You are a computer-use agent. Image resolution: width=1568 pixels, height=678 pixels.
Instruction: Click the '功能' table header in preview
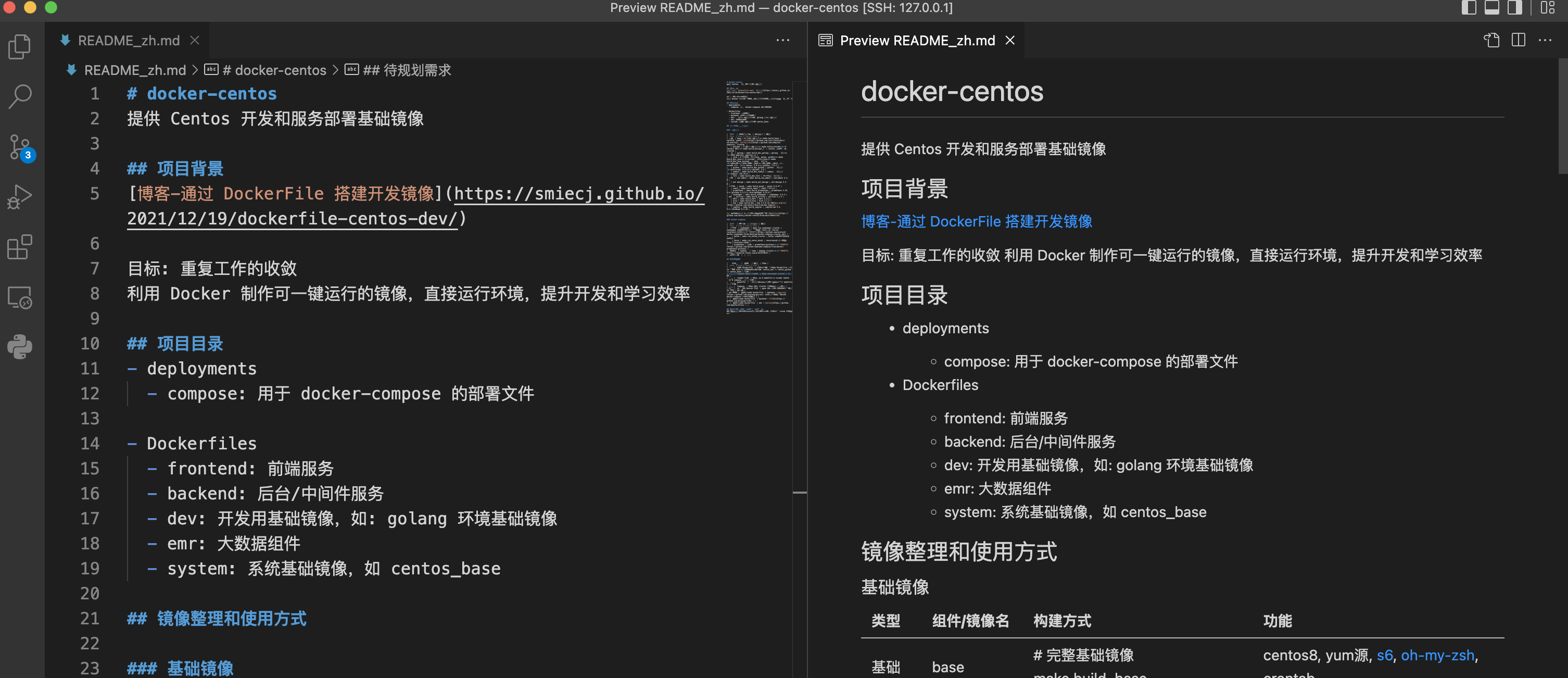coord(1277,621)
